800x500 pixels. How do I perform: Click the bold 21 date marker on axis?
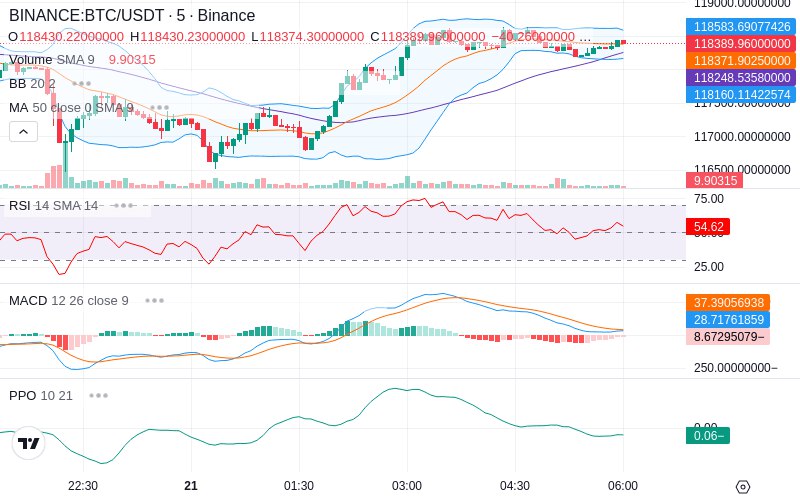(x=191, y=486)
